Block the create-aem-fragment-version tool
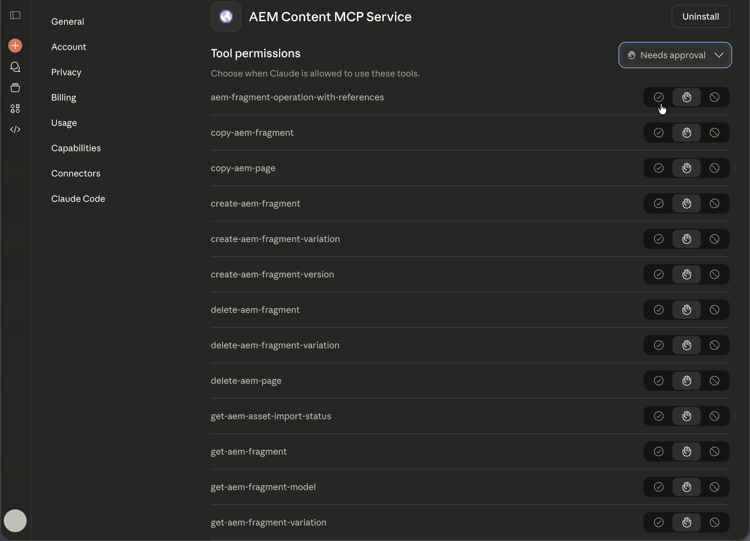The image size is (750, 541). coord(714,274)
